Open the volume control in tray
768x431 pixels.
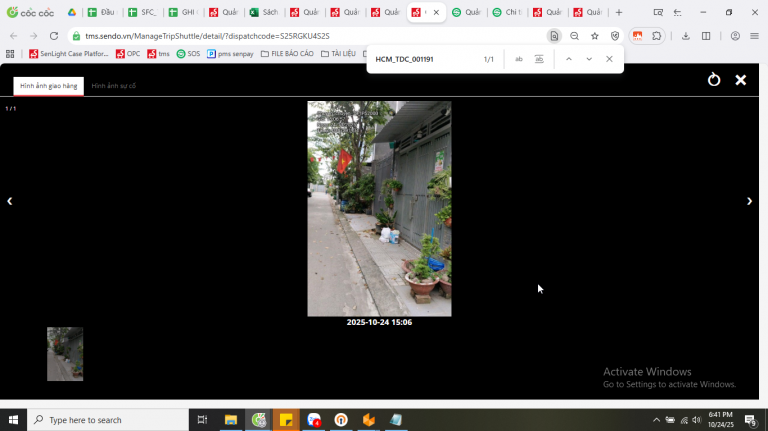pos(696,420)
